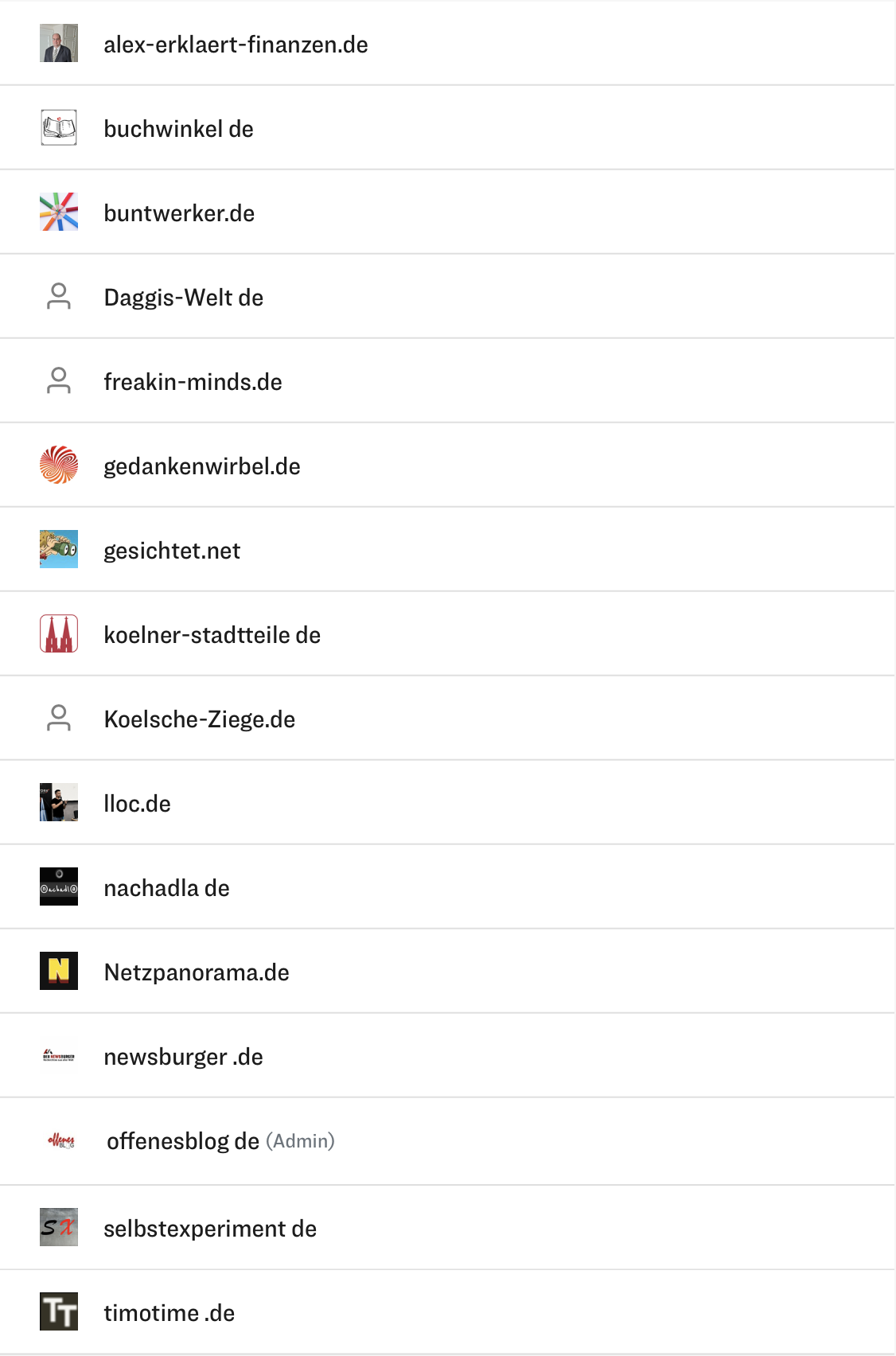The height and width of the screenshot is (1356, 896).
Task: Click the Netzpanorama yellow N icon
Action: click(x=59, y=971)
